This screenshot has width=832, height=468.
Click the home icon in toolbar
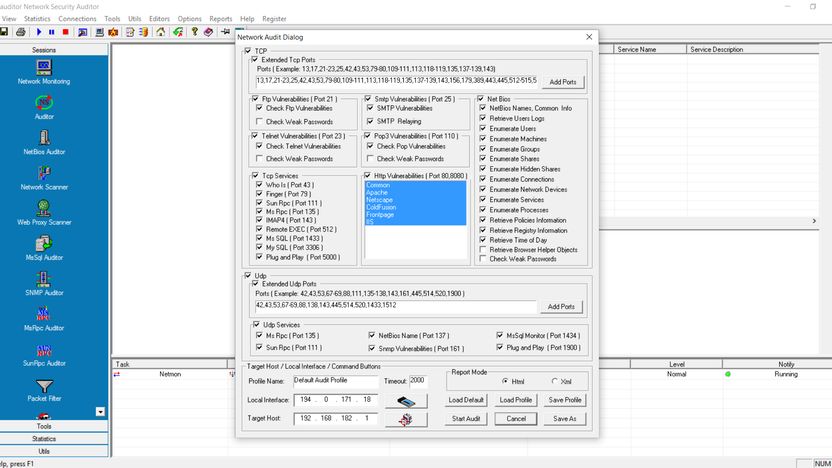[x=160, y=32]
